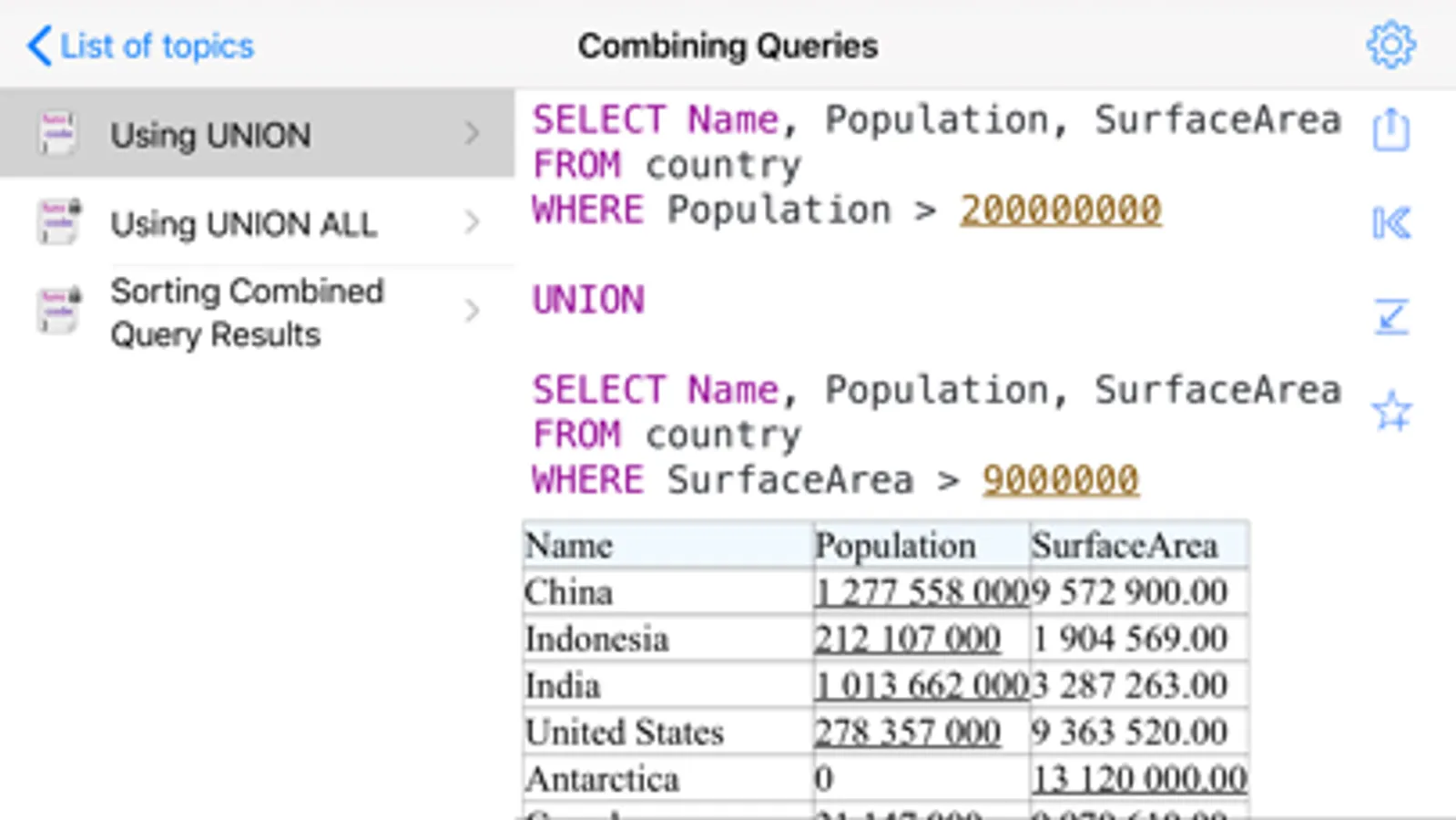Viewport: 1456px width, 820px height.
Task: Click the Antarctica cell
Action: point(667,779)
